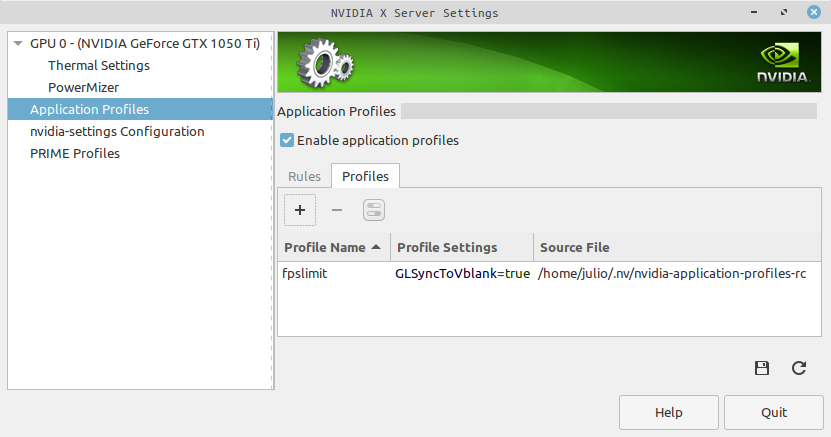Click the Source File column header
The width and height of the screenshot is (831, 437).
point(677,247)
